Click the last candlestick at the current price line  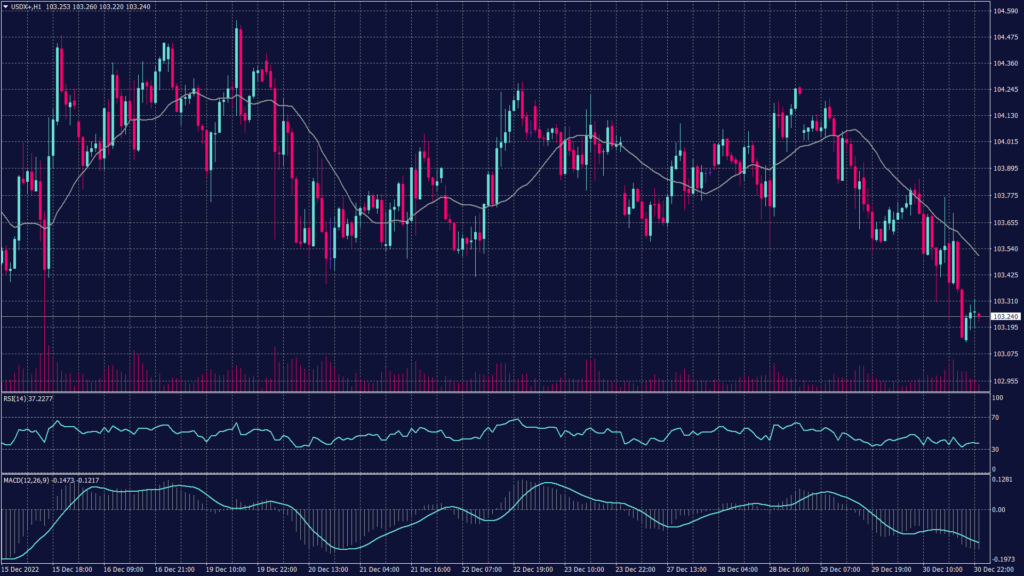click(978, 314)
